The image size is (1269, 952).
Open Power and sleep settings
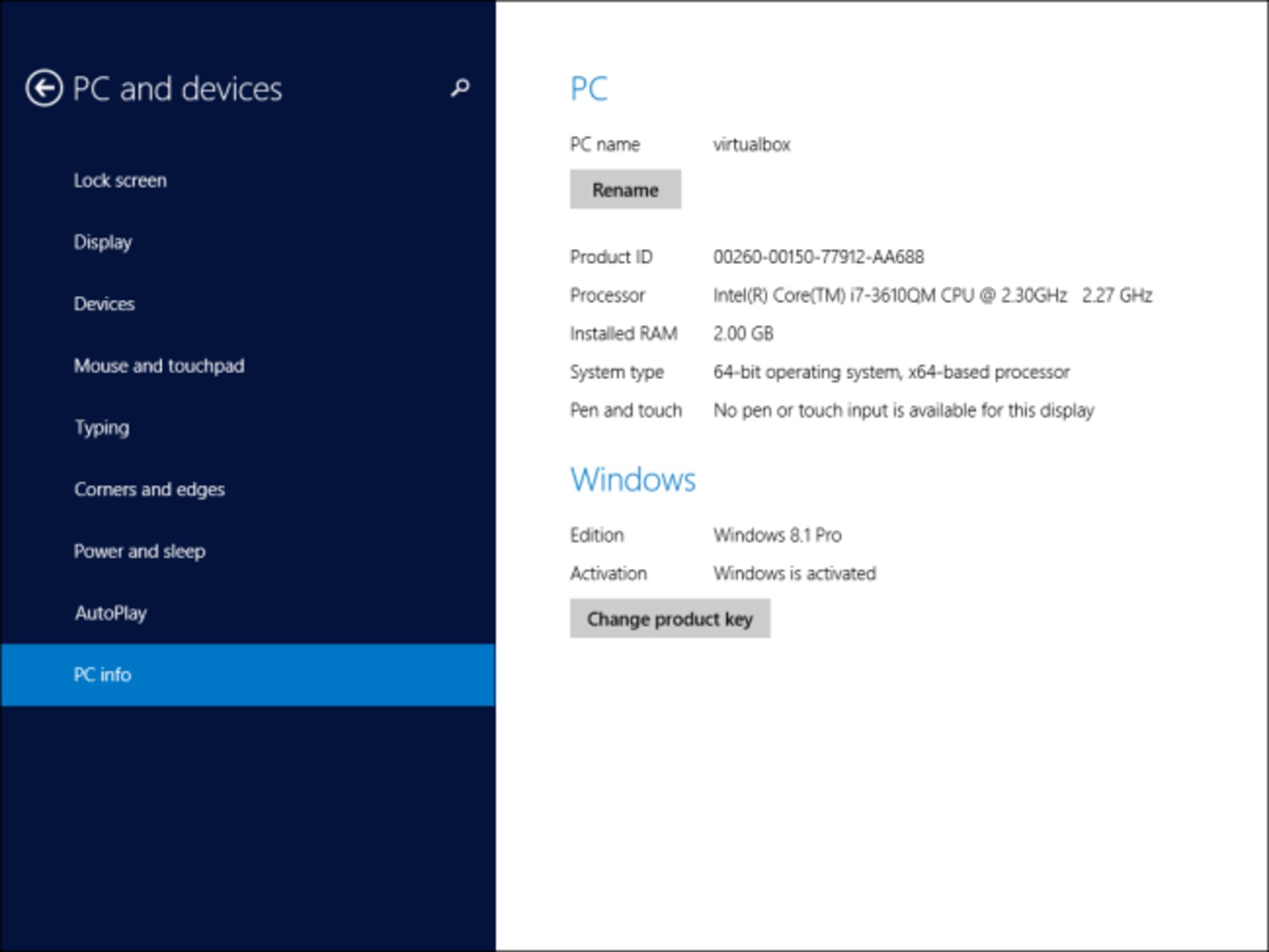click(139, 551)
